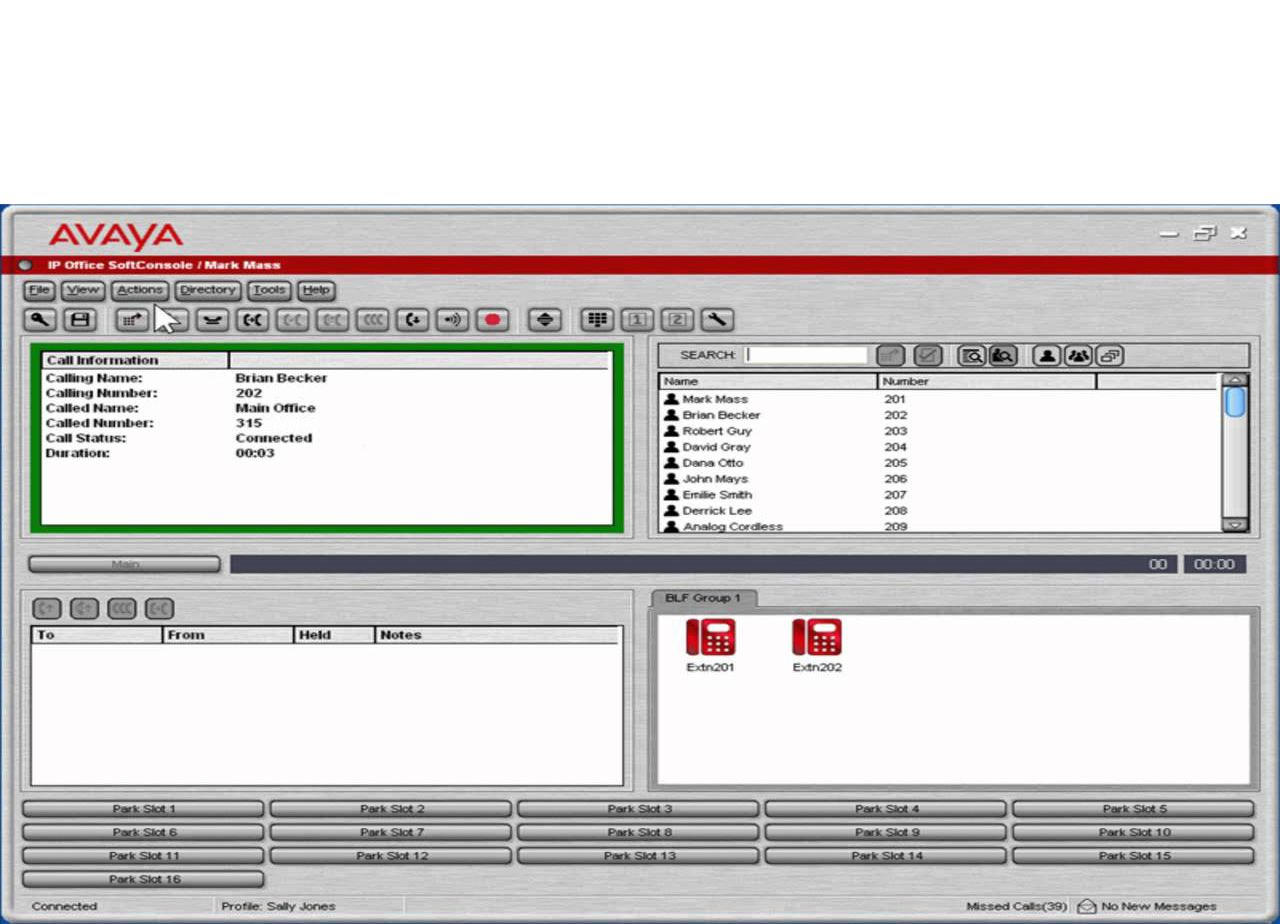This screenshot has width=1280, height=924.
Task: Click the red Record call button
Action: coord(492,320)
